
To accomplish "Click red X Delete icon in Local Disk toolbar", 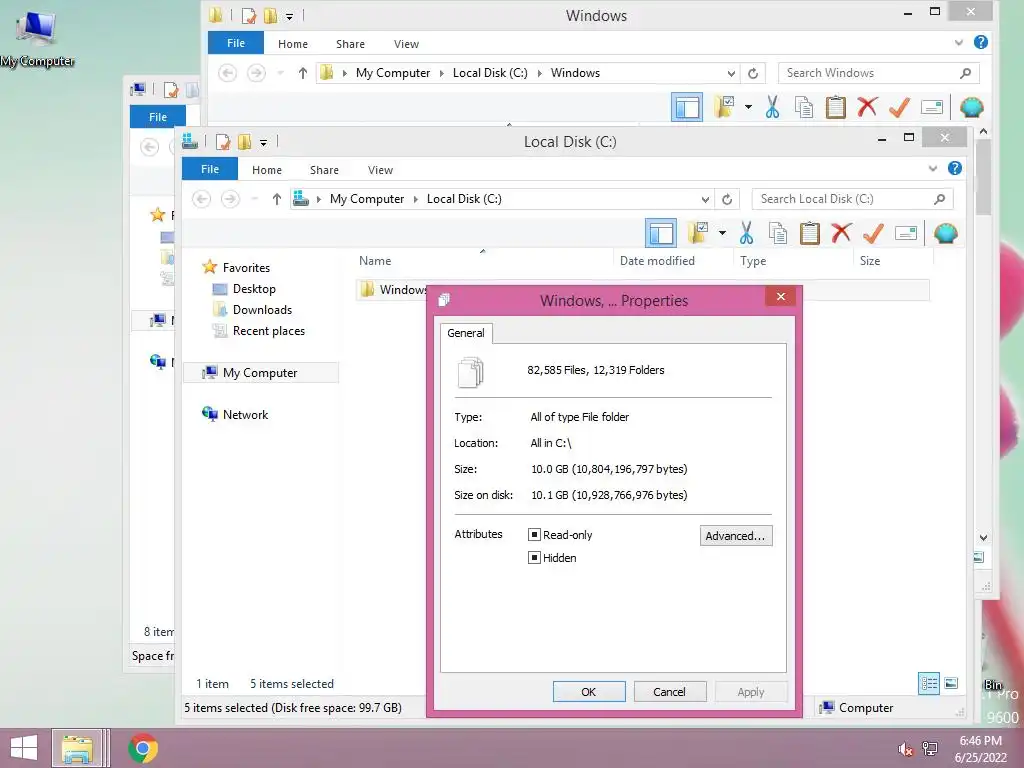I will pos(841,233).
